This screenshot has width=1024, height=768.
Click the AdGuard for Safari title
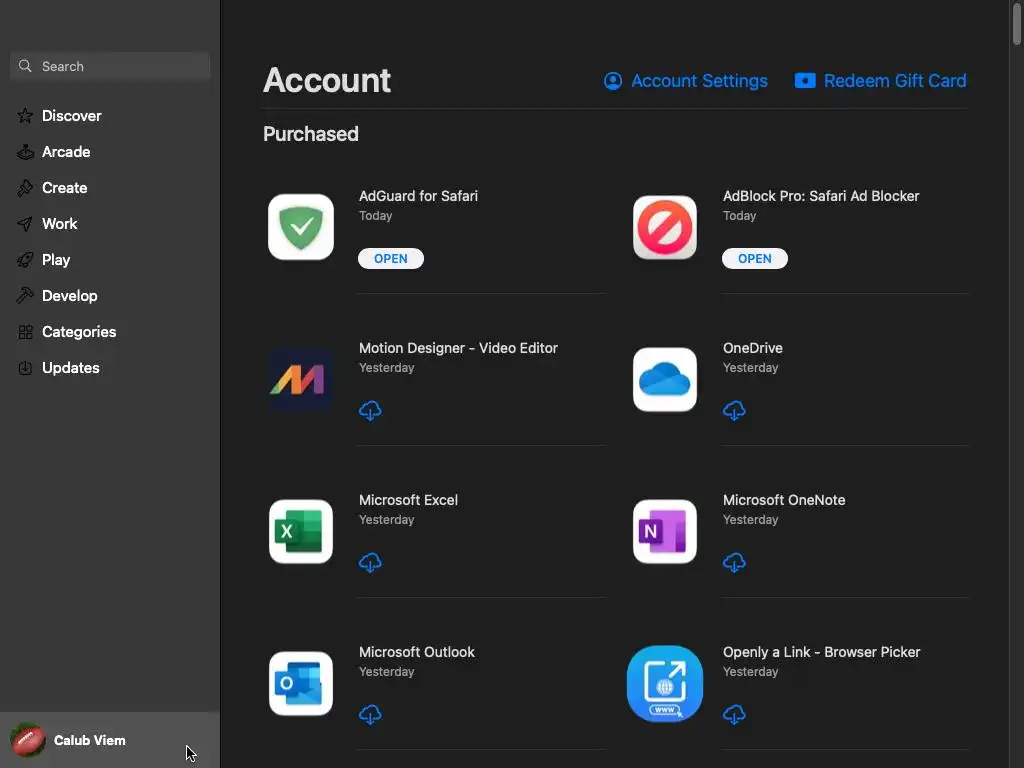(418, 196)
